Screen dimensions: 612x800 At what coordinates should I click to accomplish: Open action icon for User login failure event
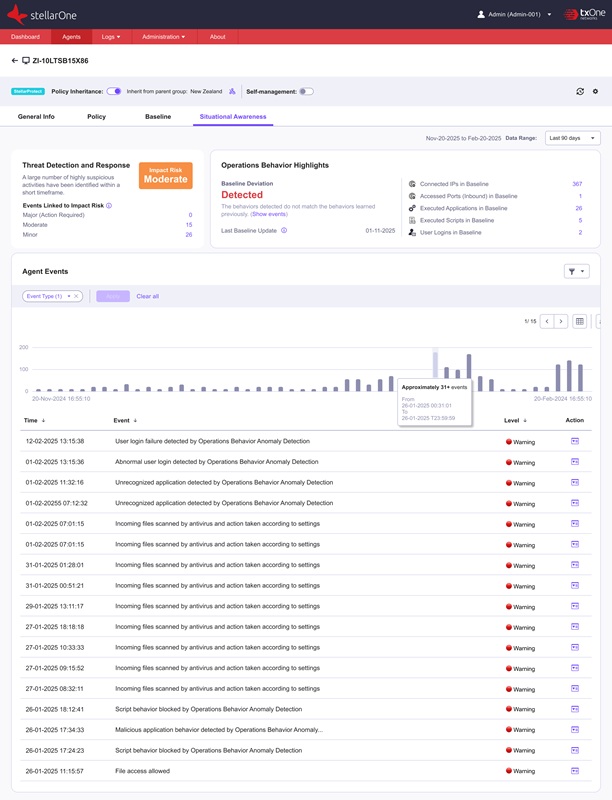point(575,440)
